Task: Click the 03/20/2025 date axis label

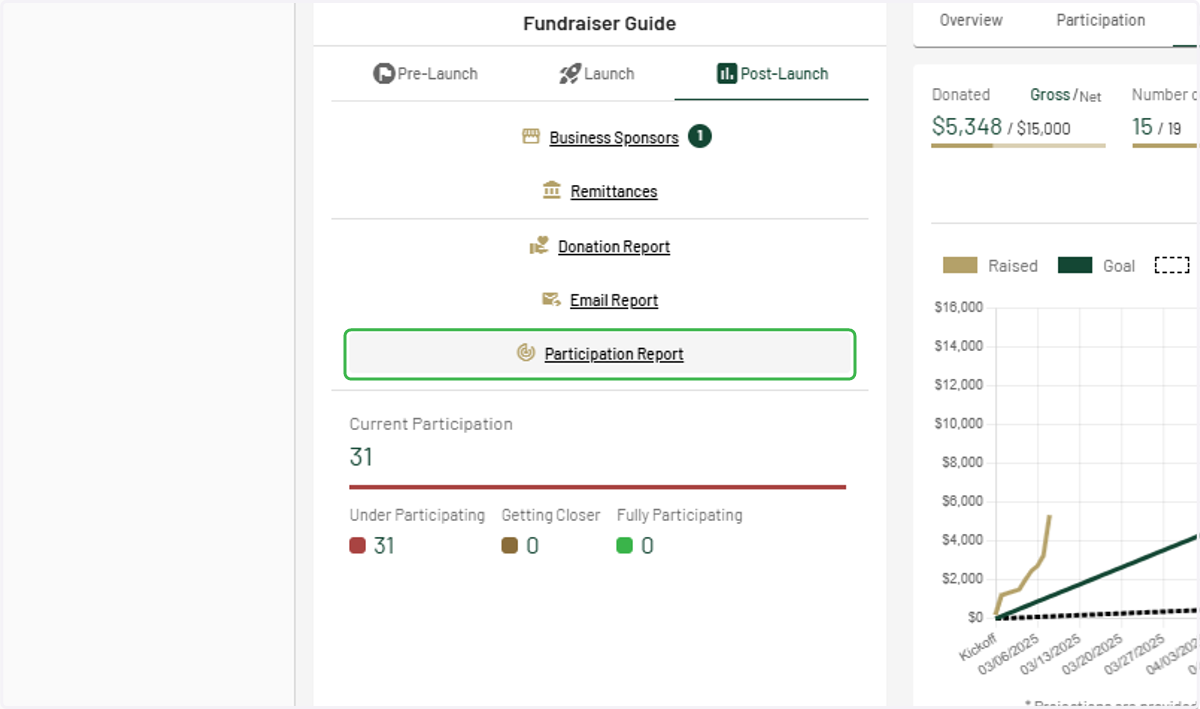Action: click(x=1092, y=654)
